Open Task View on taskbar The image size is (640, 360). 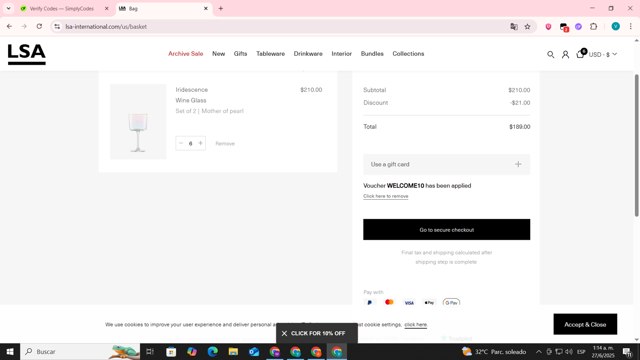tap(150, 351)
